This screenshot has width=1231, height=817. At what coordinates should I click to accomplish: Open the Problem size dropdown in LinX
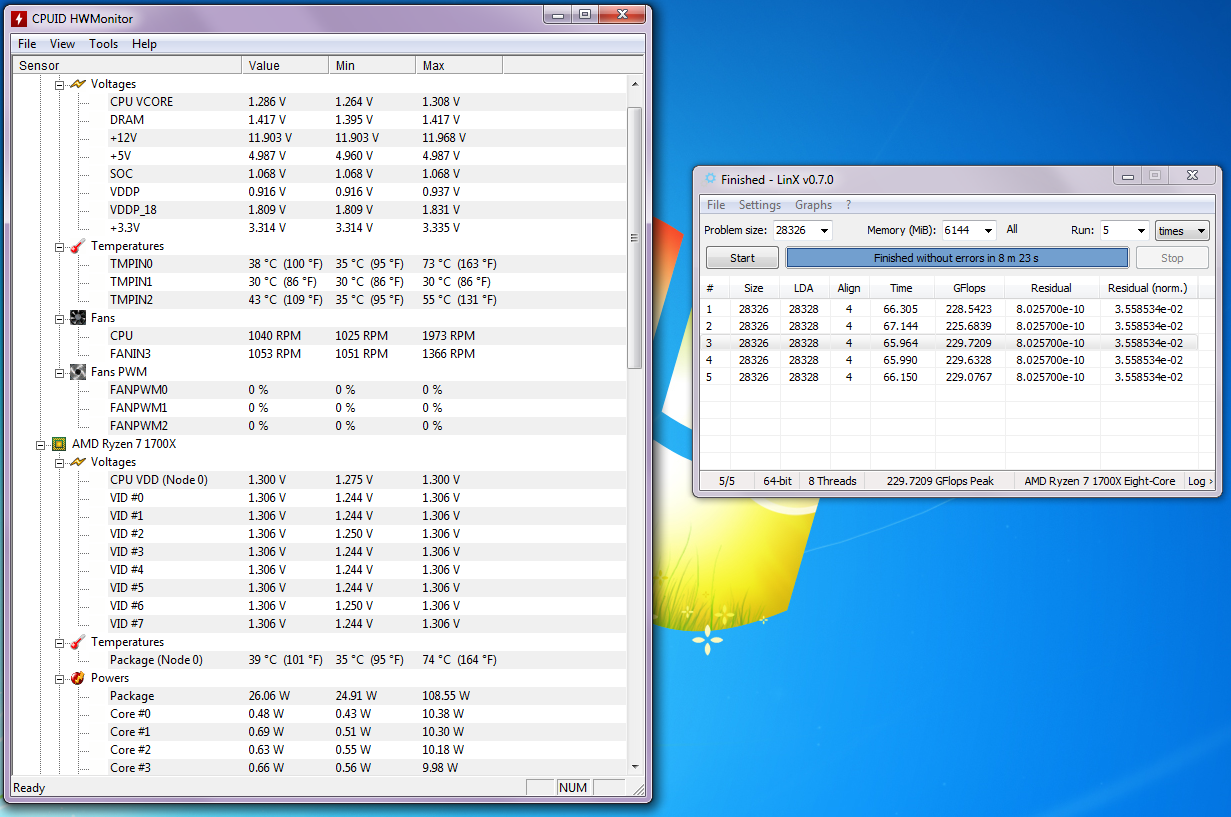824,230
